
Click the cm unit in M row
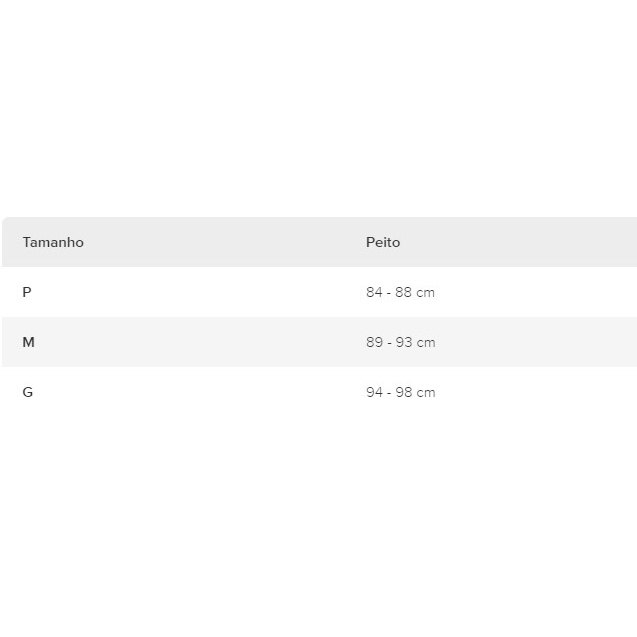[x=427, y=342]
